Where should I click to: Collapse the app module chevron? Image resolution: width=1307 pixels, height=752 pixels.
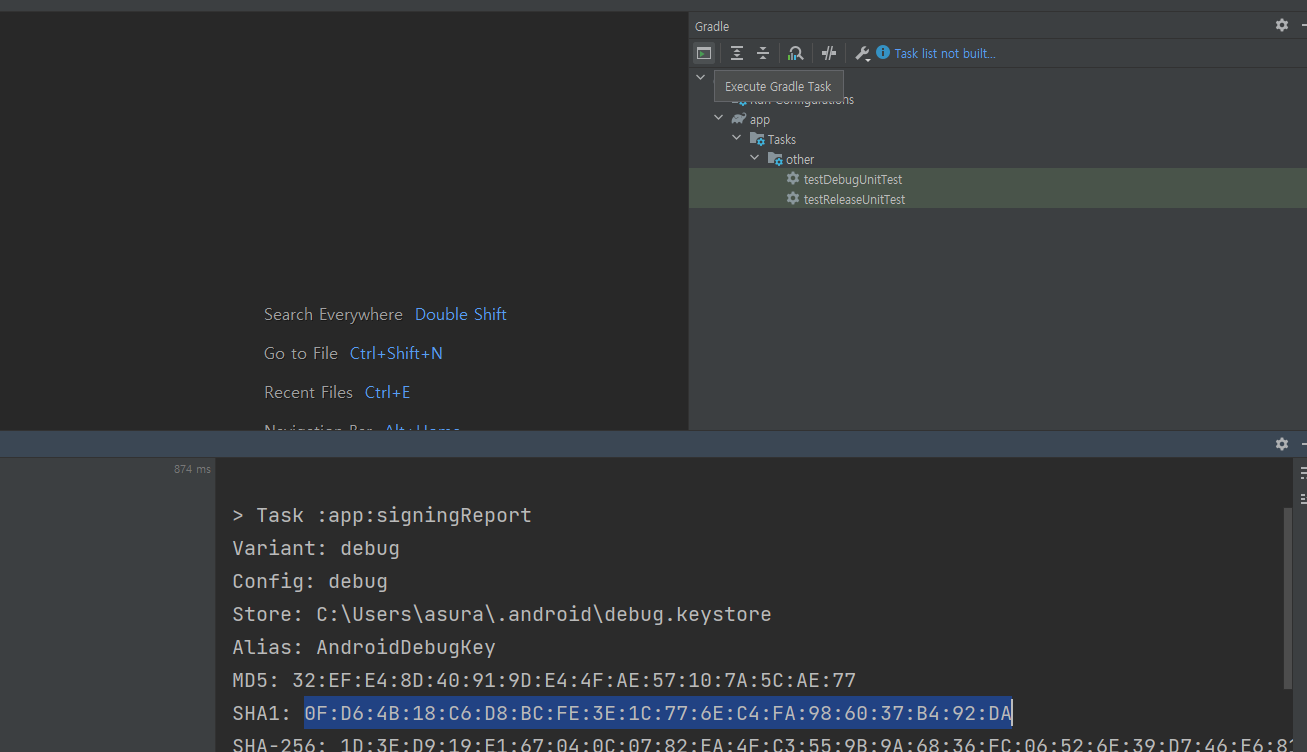(718, 118)
